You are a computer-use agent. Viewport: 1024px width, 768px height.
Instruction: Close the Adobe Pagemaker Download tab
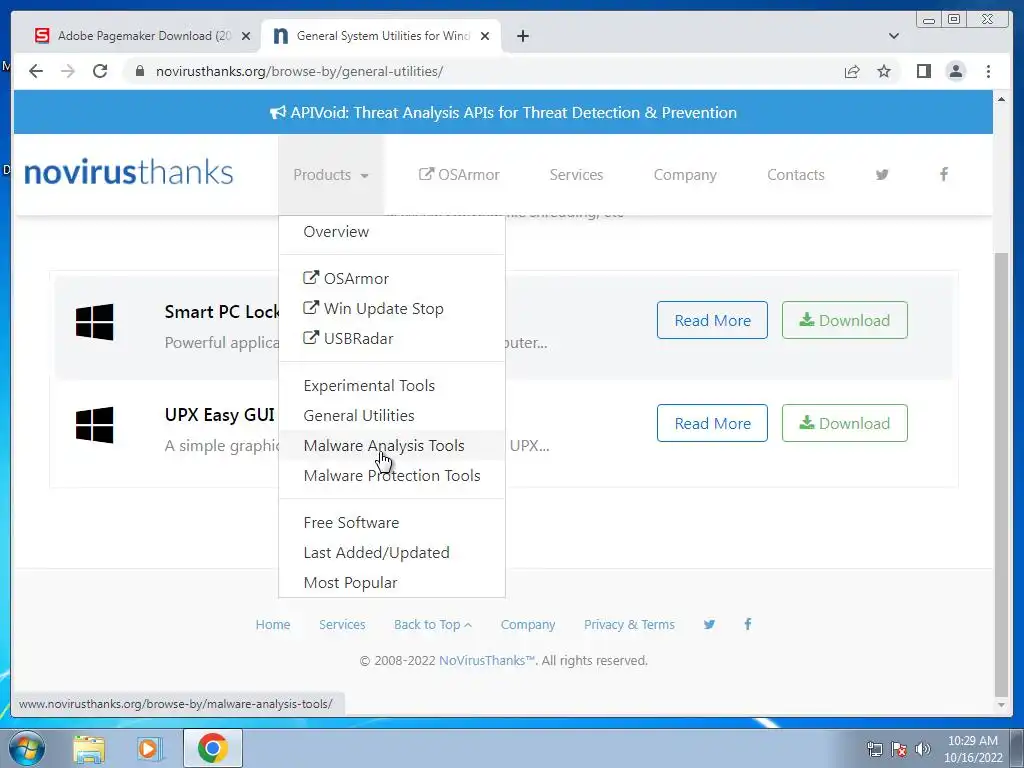coord(246,36)
